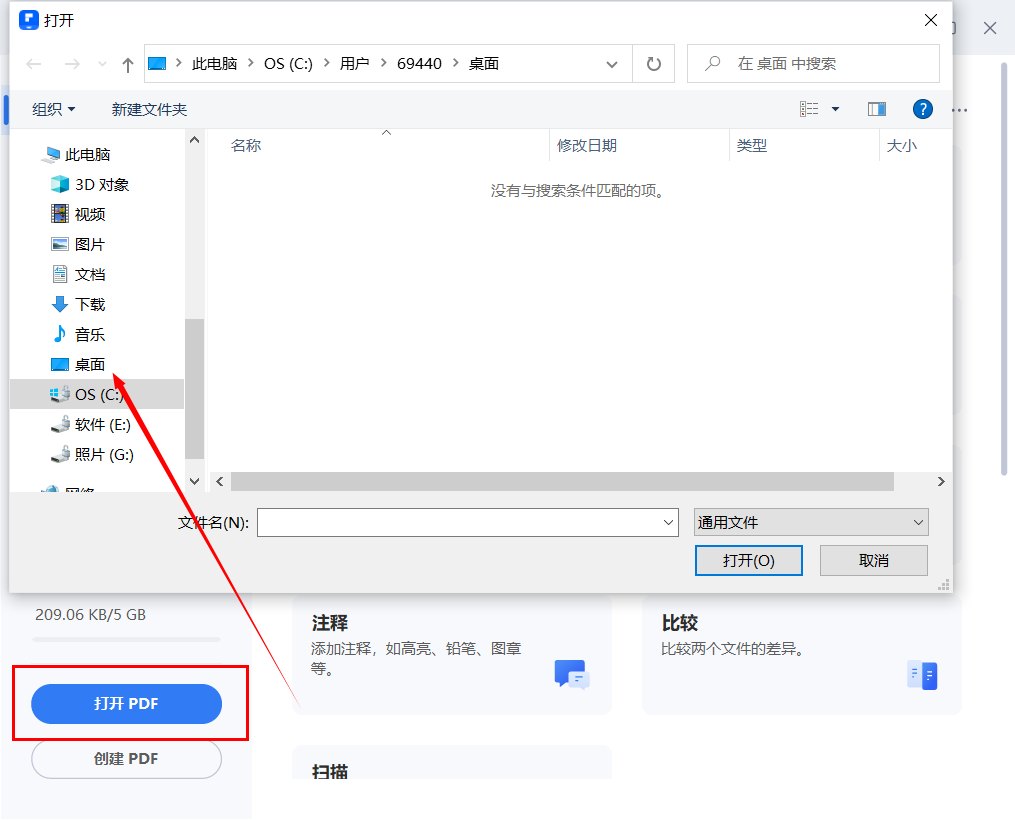Click 用户 in the address breadcrumb
This screenshot has height=820, width=1015.
pos(355,63)
